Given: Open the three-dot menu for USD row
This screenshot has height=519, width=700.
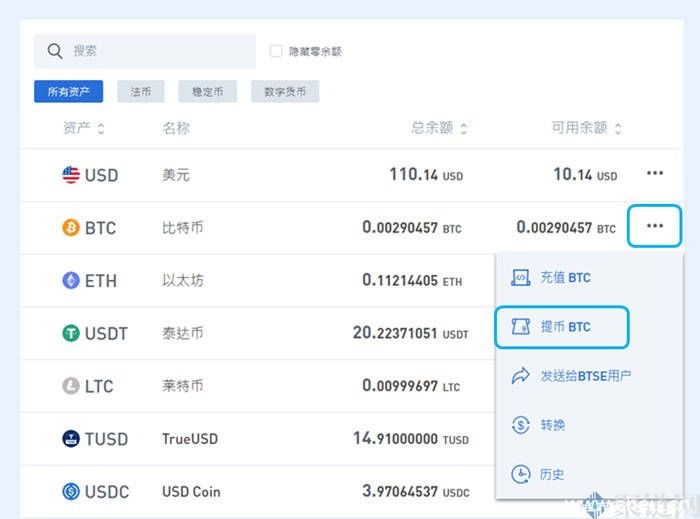Looking at the screenshot, I should pyautogui.click(x=654, y=174).
